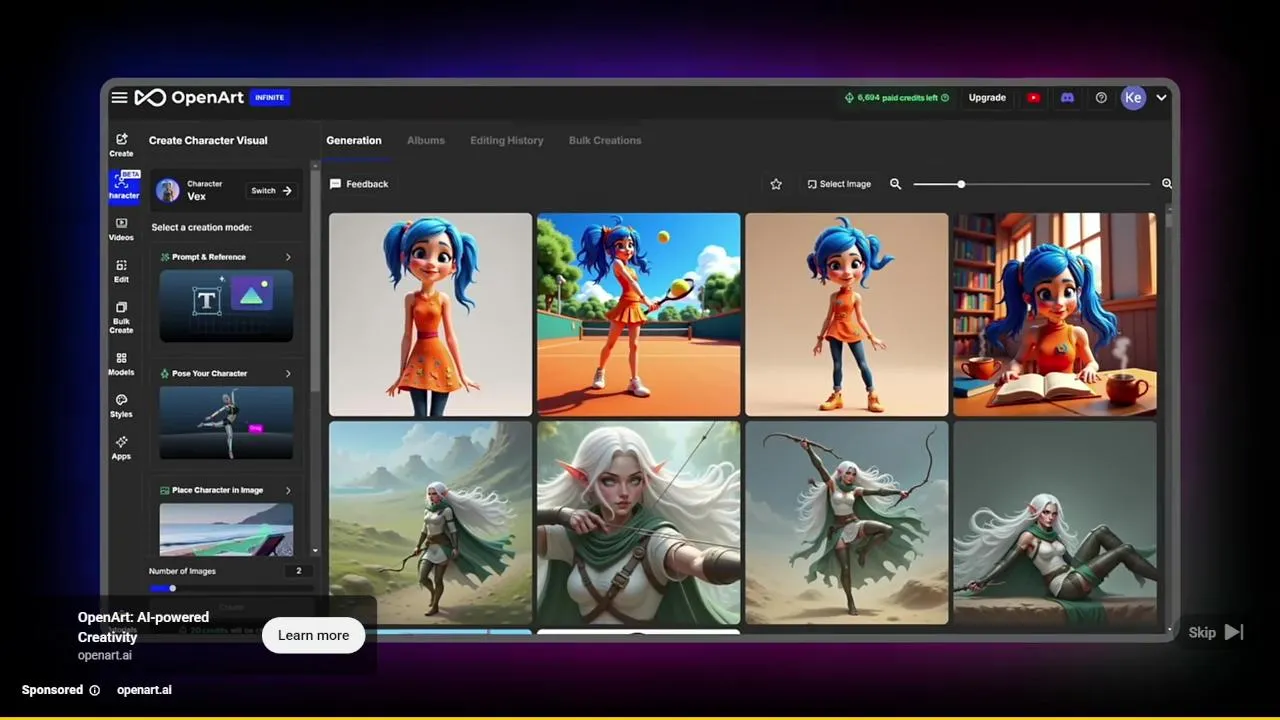The image size is (1280, 720).
Task: Open the help question mark icon
Action: point(1101,98)
